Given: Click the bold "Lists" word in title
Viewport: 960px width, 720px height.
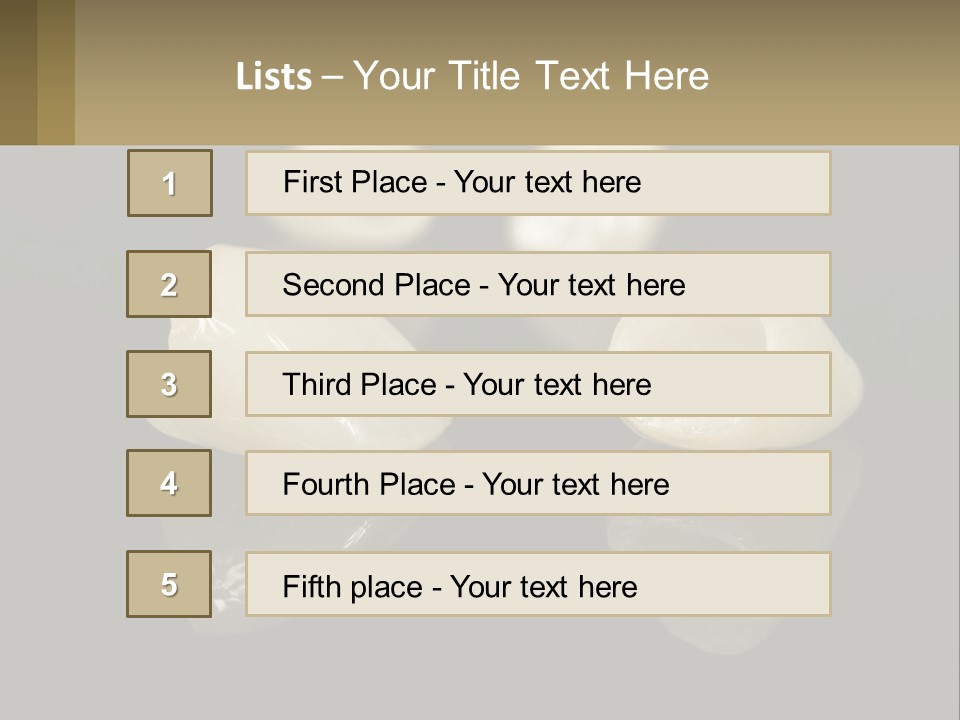Looking at the screenshot, I should [x=273, y=77].
